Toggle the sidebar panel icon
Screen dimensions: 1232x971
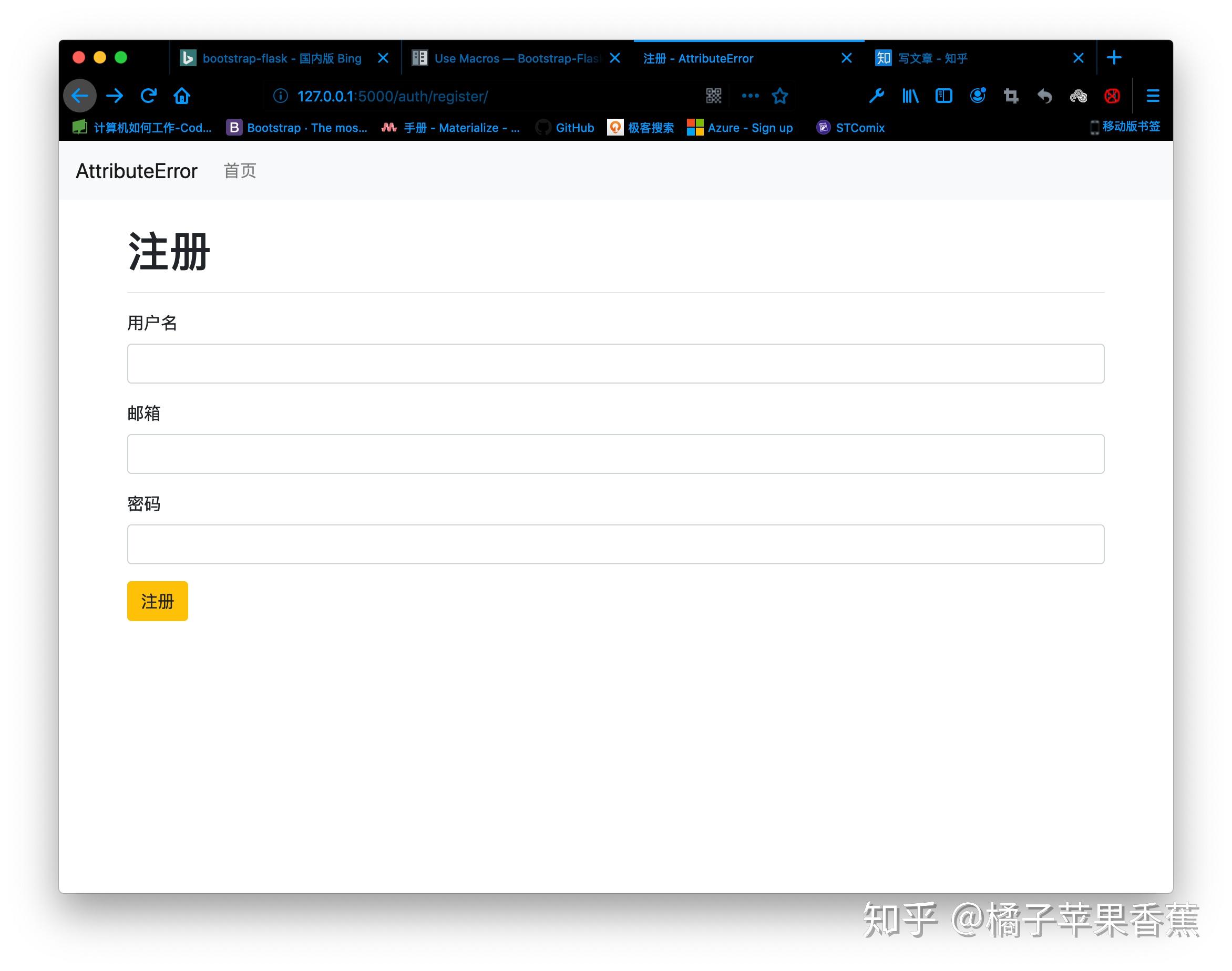pyautogui.click(x=944, y=96)
